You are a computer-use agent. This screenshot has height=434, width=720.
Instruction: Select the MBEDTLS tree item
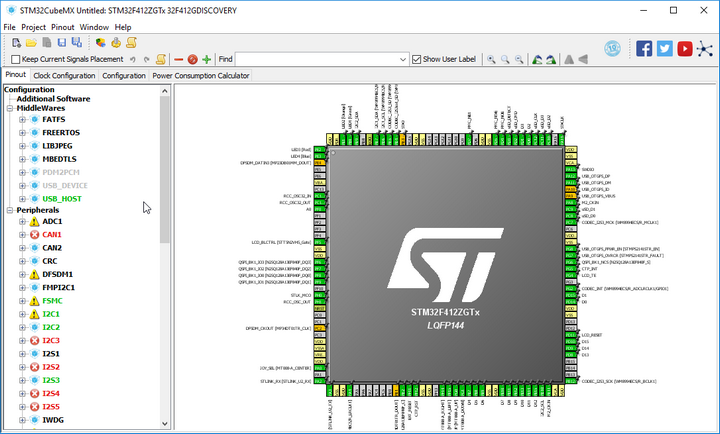(x=59, y=159)
